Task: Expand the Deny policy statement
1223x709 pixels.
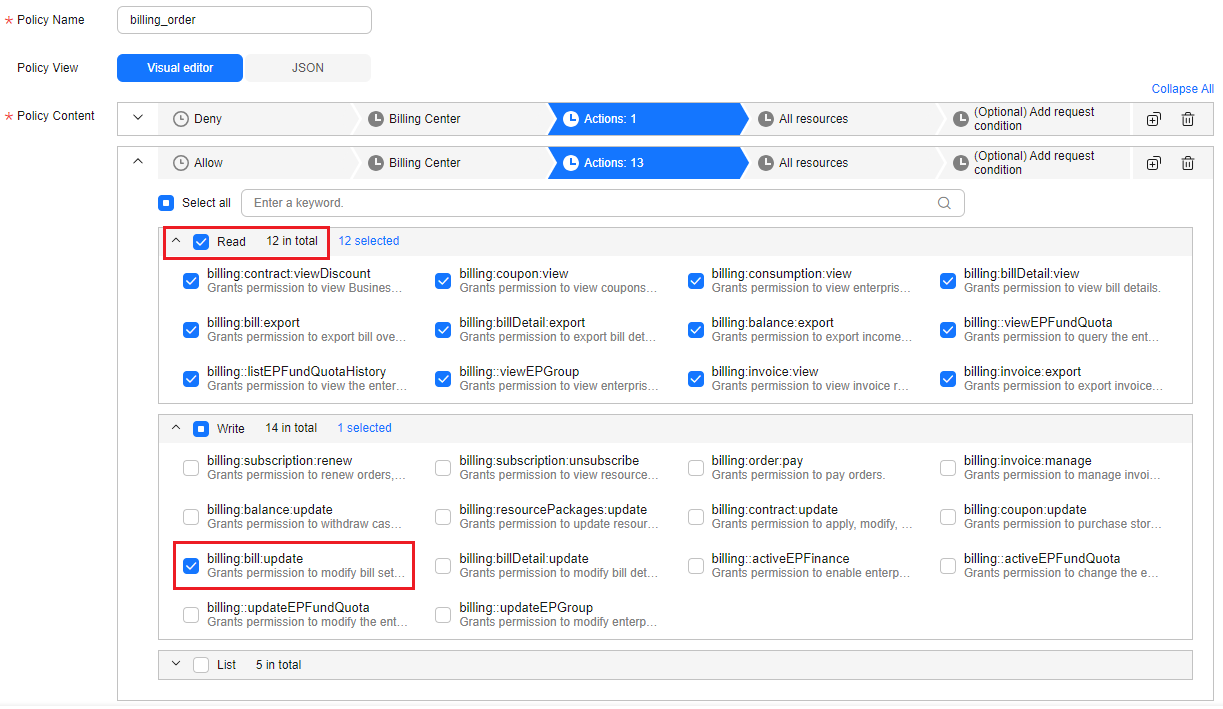Action: (138, 118)
